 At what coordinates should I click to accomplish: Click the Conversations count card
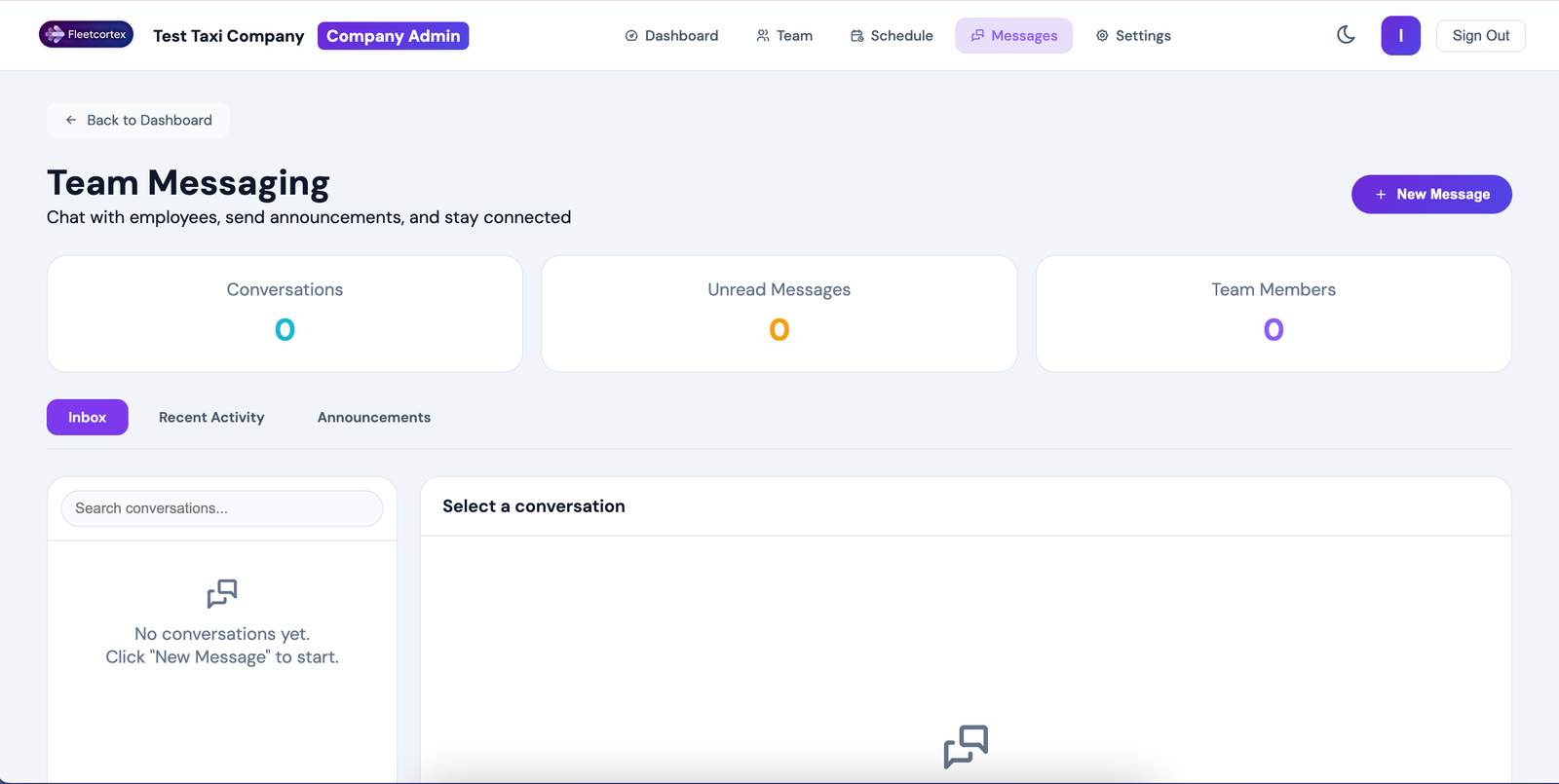coord(285,314)
